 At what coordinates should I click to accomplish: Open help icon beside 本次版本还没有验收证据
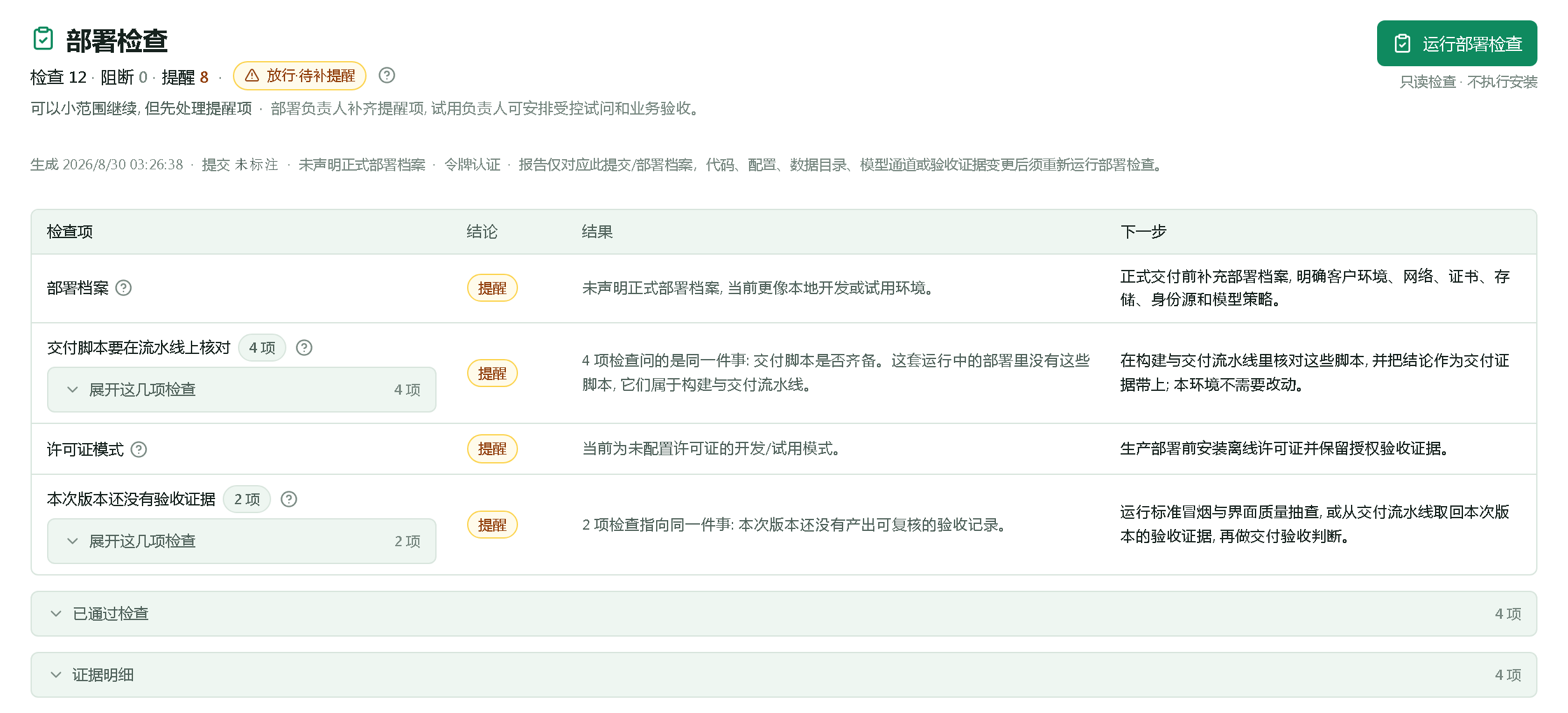[289, 499]
